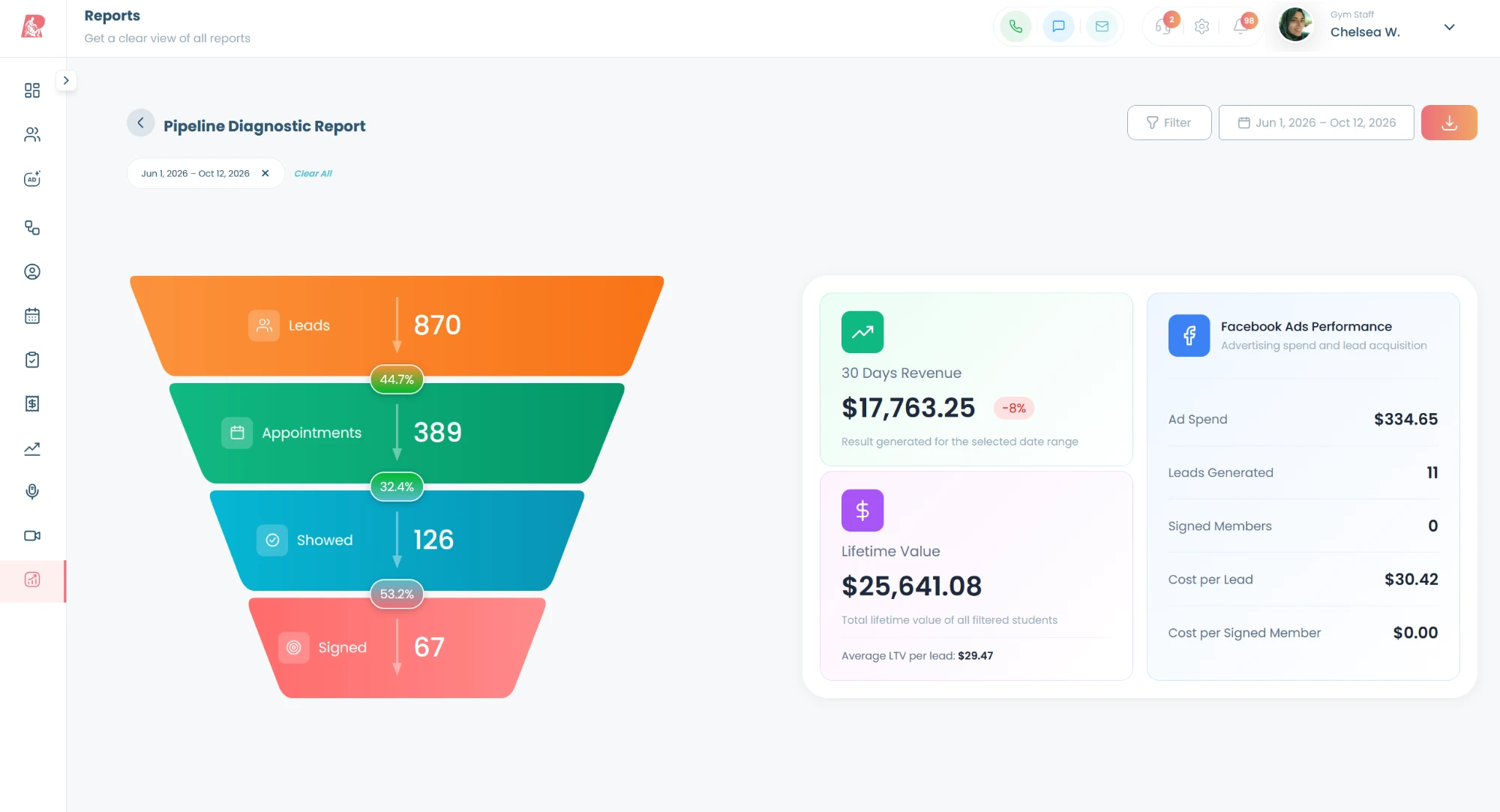This screenshot has width=1500, height=812.
Task: Open notifications bell with 98 badge
Action: pyautogui.click(x=1242, y=25)
